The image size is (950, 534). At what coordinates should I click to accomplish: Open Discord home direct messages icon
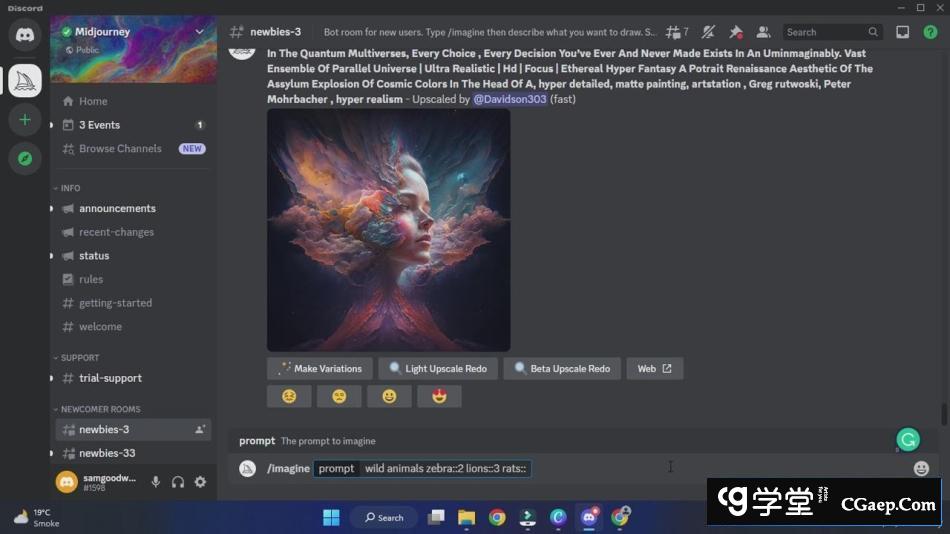25,35
